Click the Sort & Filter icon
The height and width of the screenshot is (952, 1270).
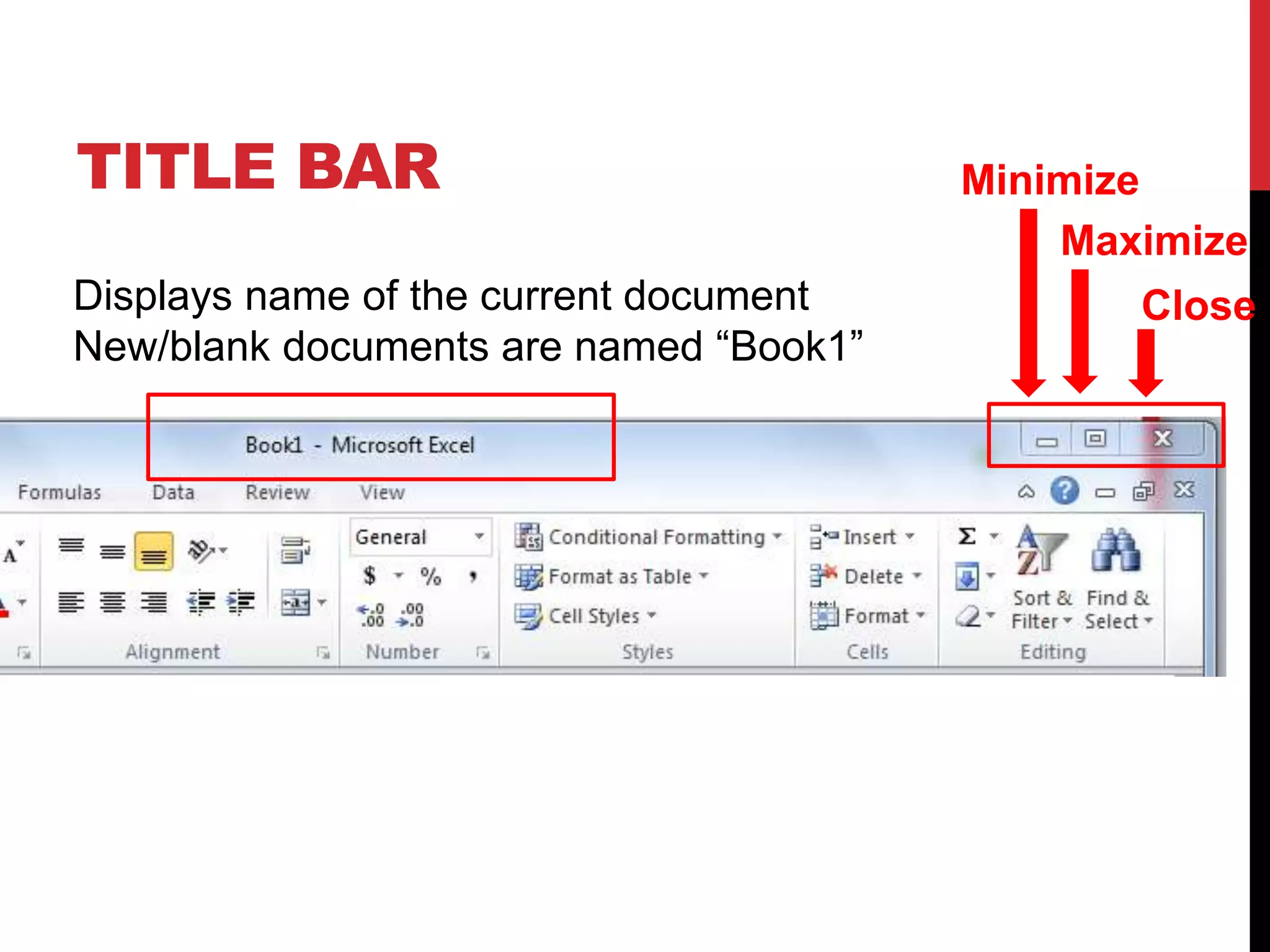coord(1041,551)
